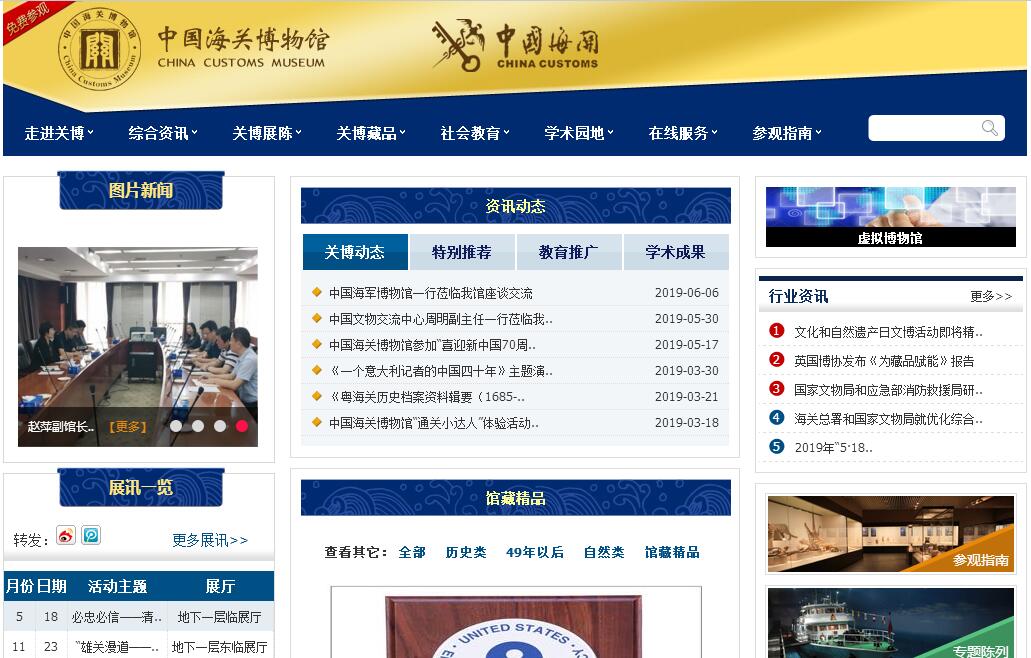Open the 更多展讯>> link

tap(210, 540)
